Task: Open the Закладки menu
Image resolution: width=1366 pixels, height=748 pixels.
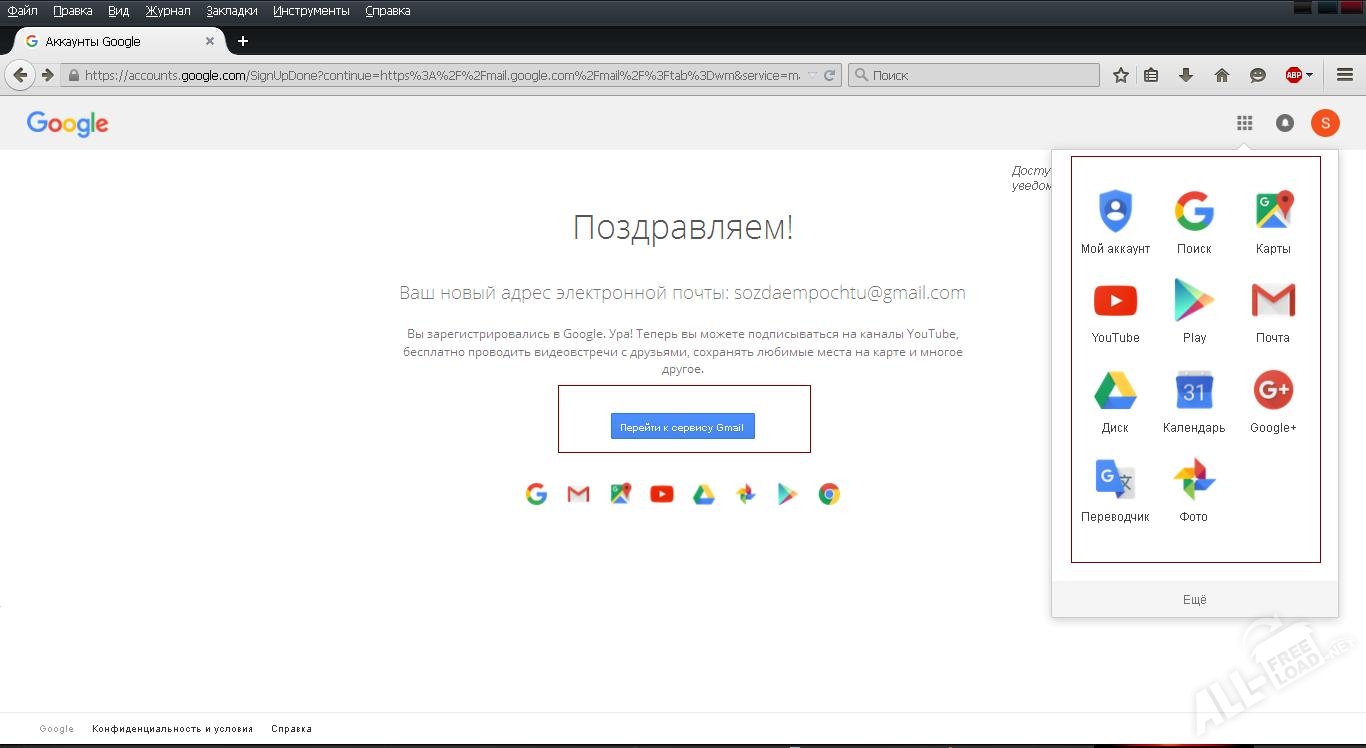Action: pyautogui.click(x=231, y=10)
